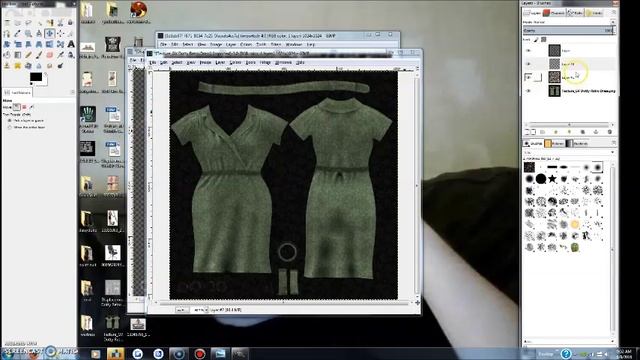This screenshot has height=360, width=640.
Task: Select the Pencil tool
Action: [x=28, y=55]
